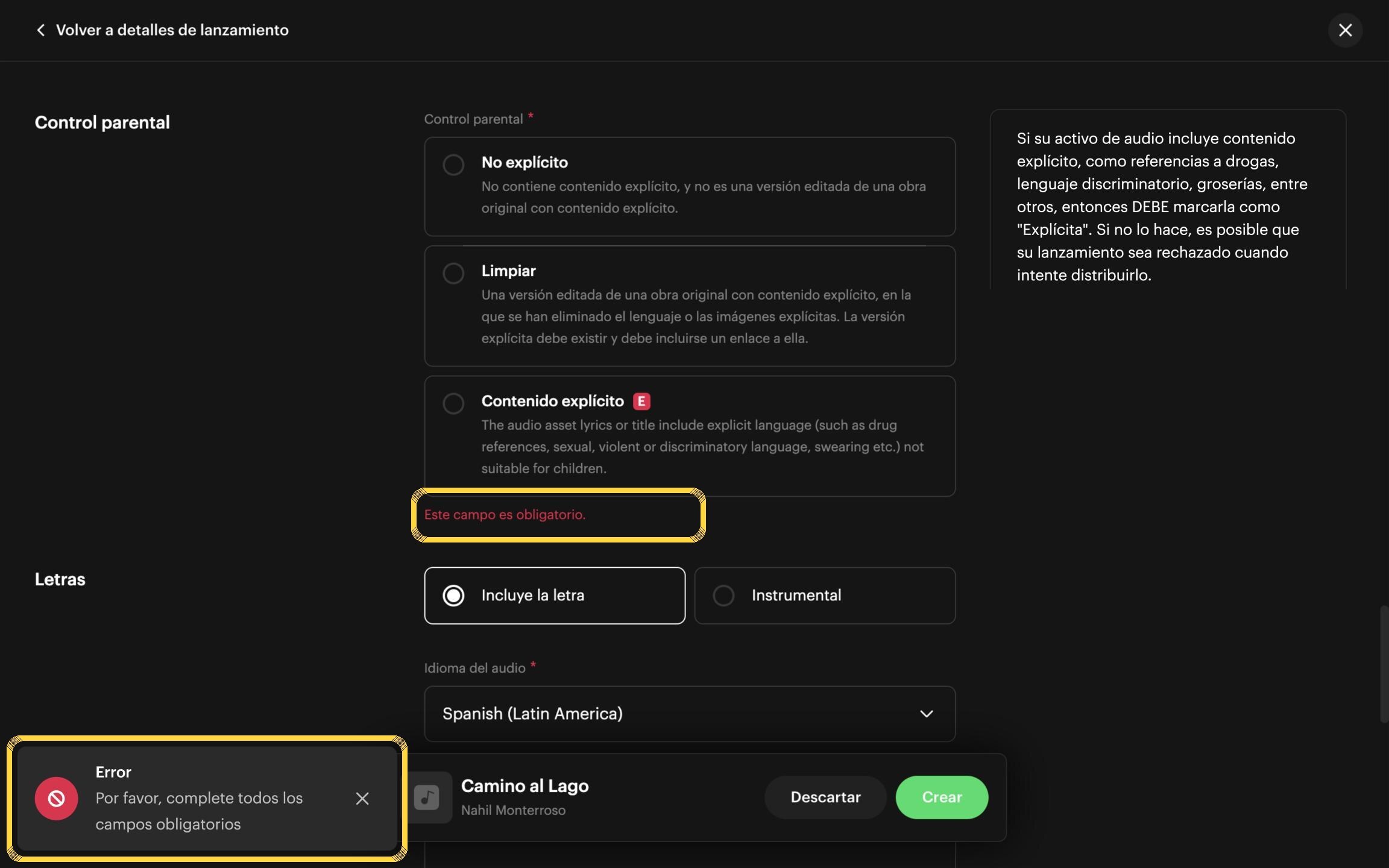
Task: Click the Nahil Monterroso artist name
Action: click(513, 810)
